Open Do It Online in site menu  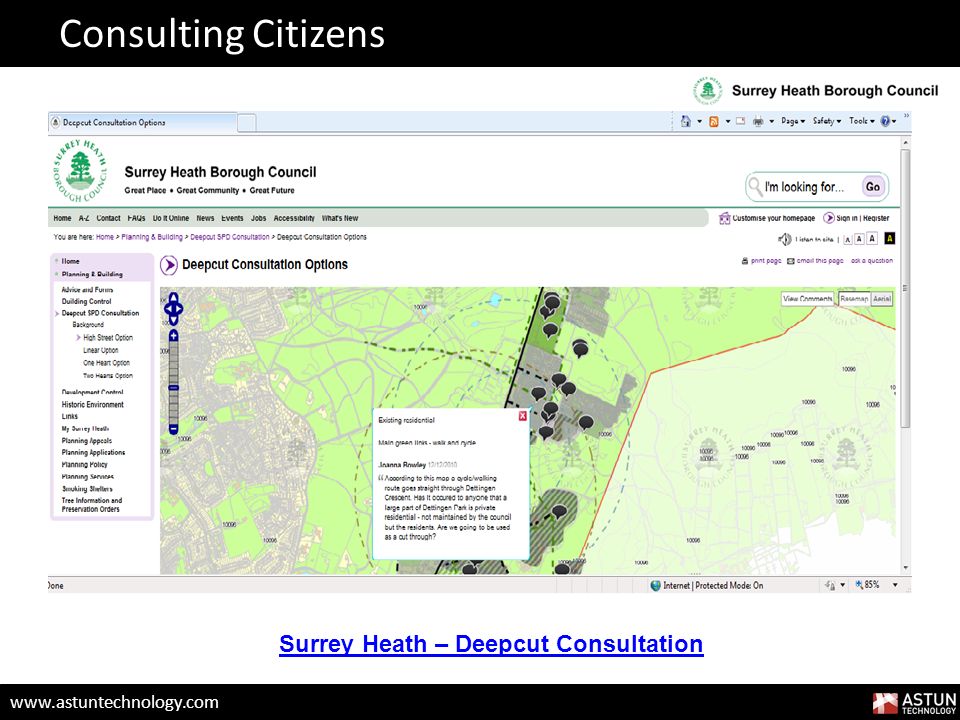(x=171, y=218)
